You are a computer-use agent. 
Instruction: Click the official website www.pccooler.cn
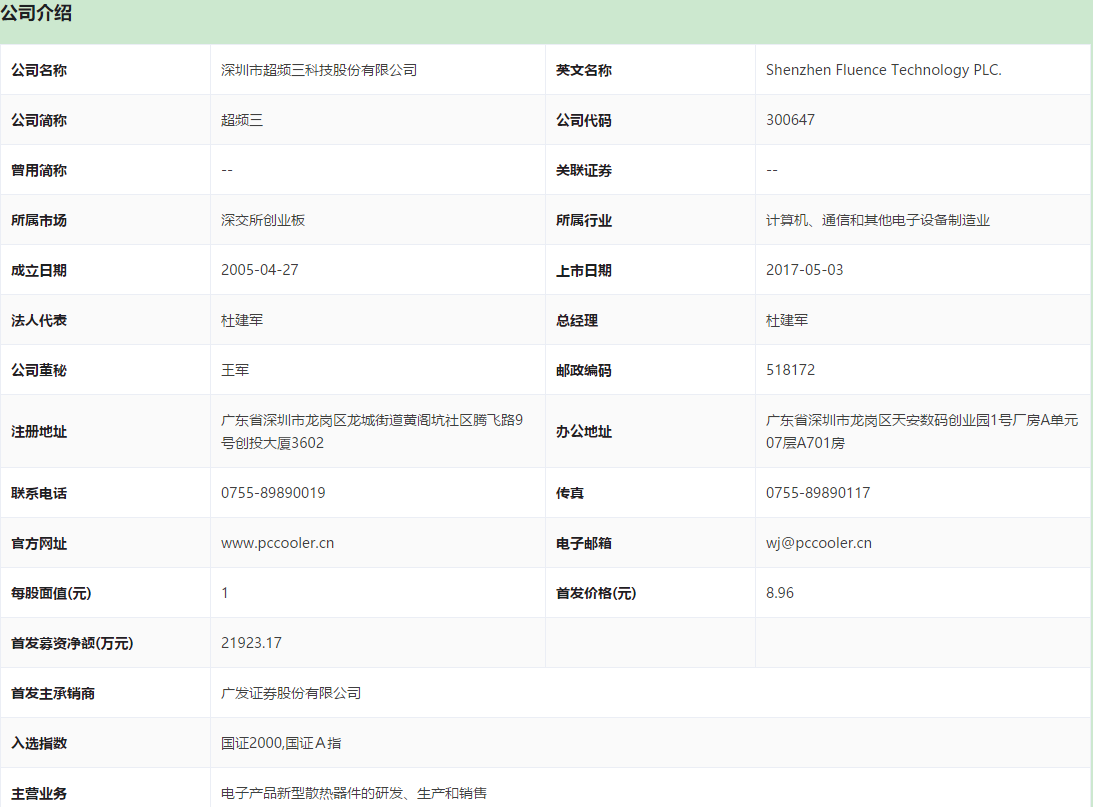pyautogui.click(x=277, y=543)
